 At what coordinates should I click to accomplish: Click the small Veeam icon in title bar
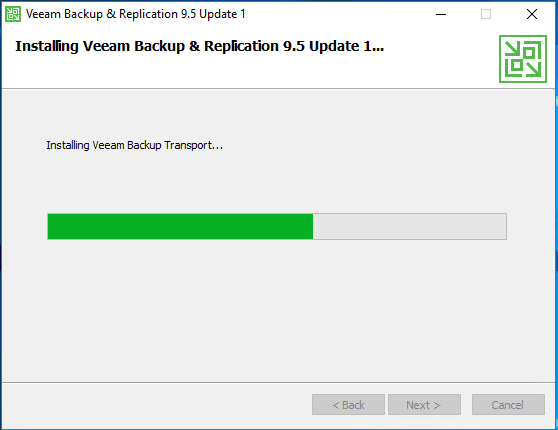(x=13, y=14)
